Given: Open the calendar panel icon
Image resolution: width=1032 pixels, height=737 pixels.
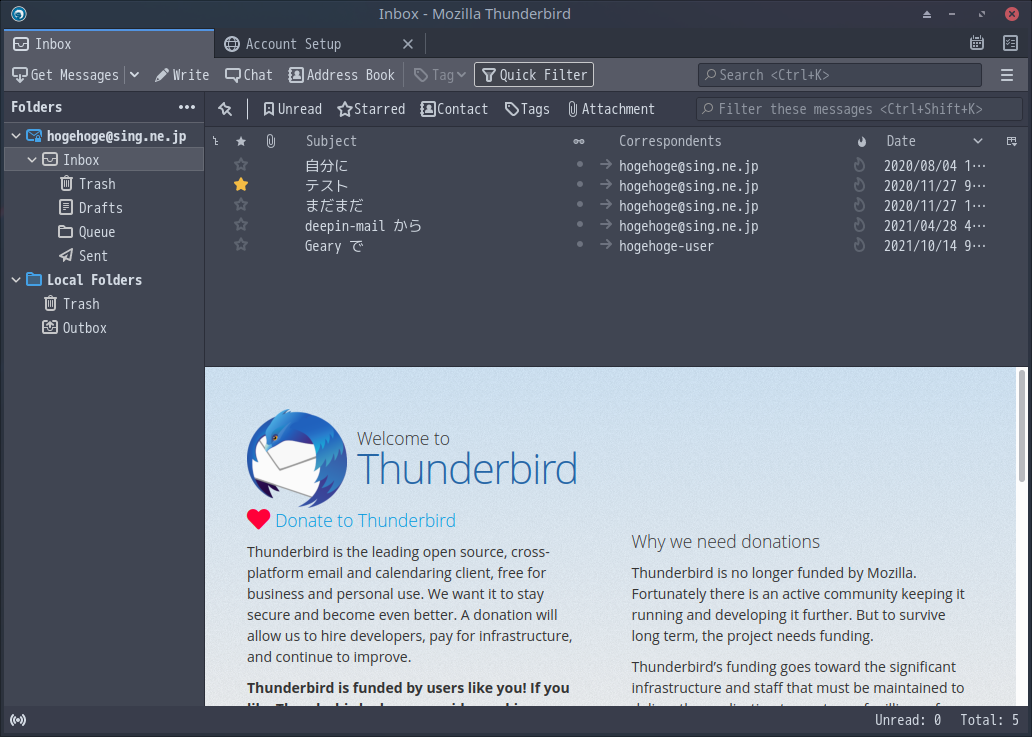Looking at the screenshot, I should [x=978, y=43].
